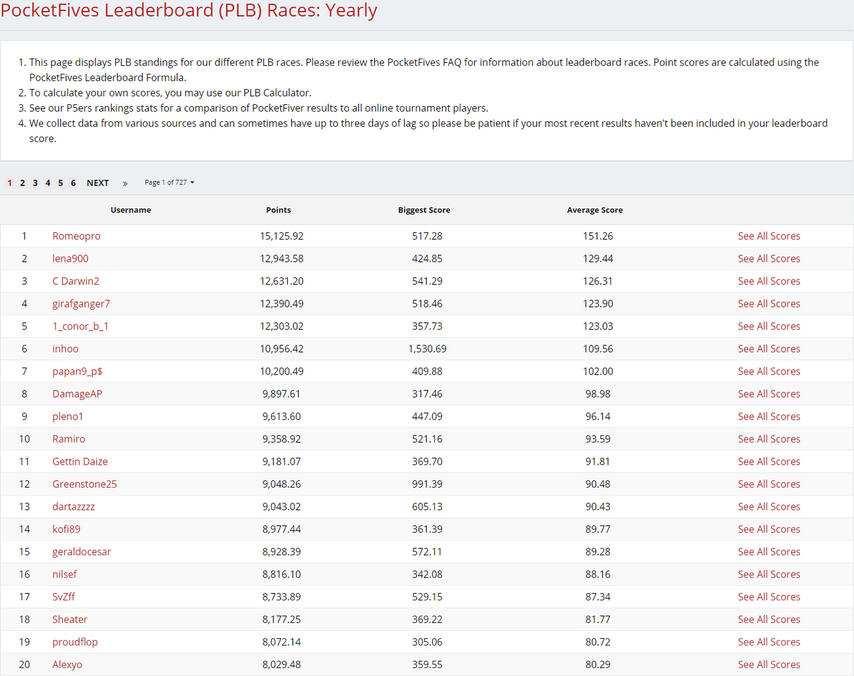Select Romeopro's points value 15,125.92
Screen dimensions: 854x676
coord(282,236)
